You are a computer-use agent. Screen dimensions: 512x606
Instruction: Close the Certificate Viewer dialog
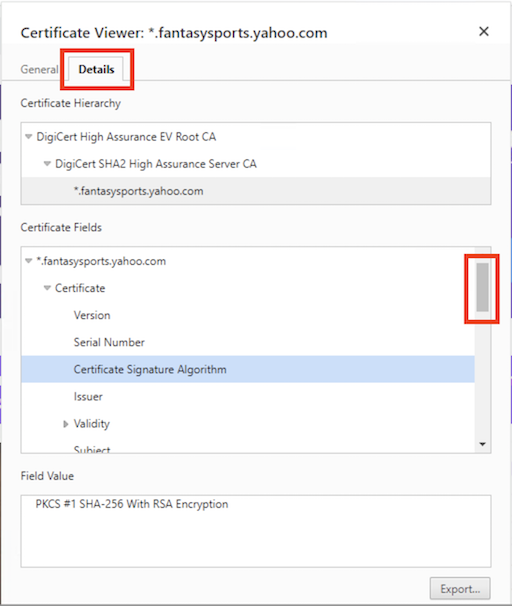(484, 31)
